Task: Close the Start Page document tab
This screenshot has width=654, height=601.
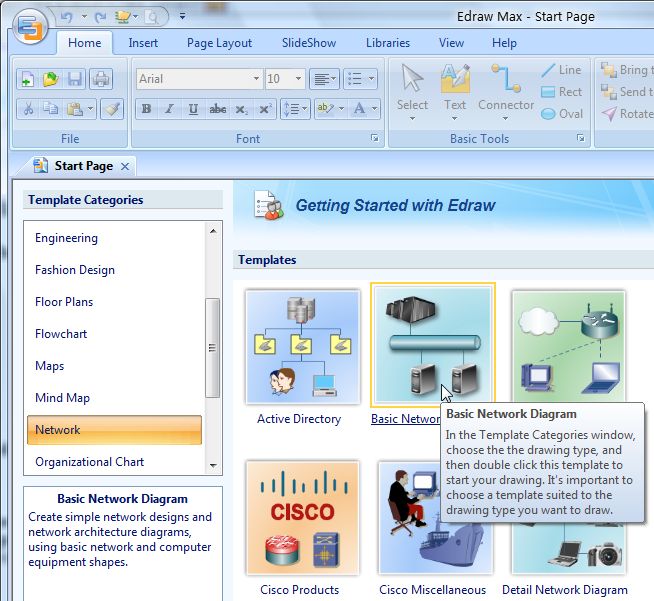Action: (125, 166)
